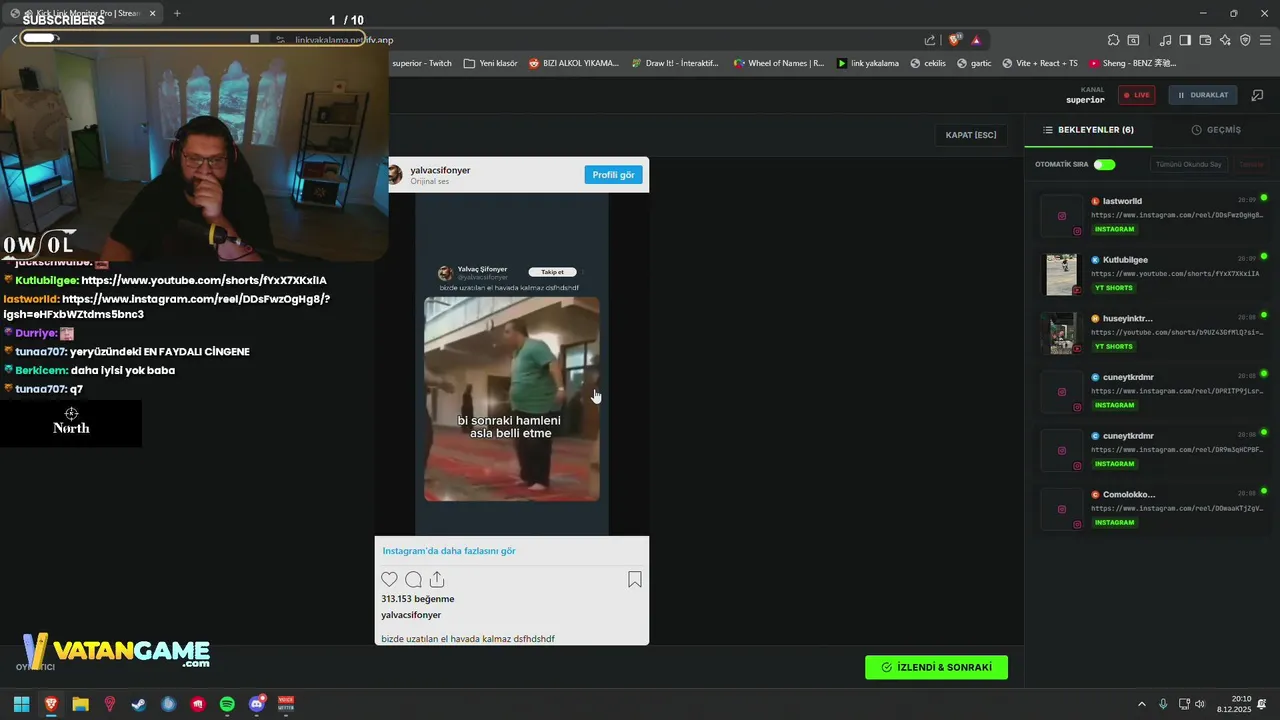Image resolution: width=1280 pixels, height=720 pixels.
Task: Click the VPN shield icon in toolbar
Action: pyautogui.click(x=1245, y=40)
